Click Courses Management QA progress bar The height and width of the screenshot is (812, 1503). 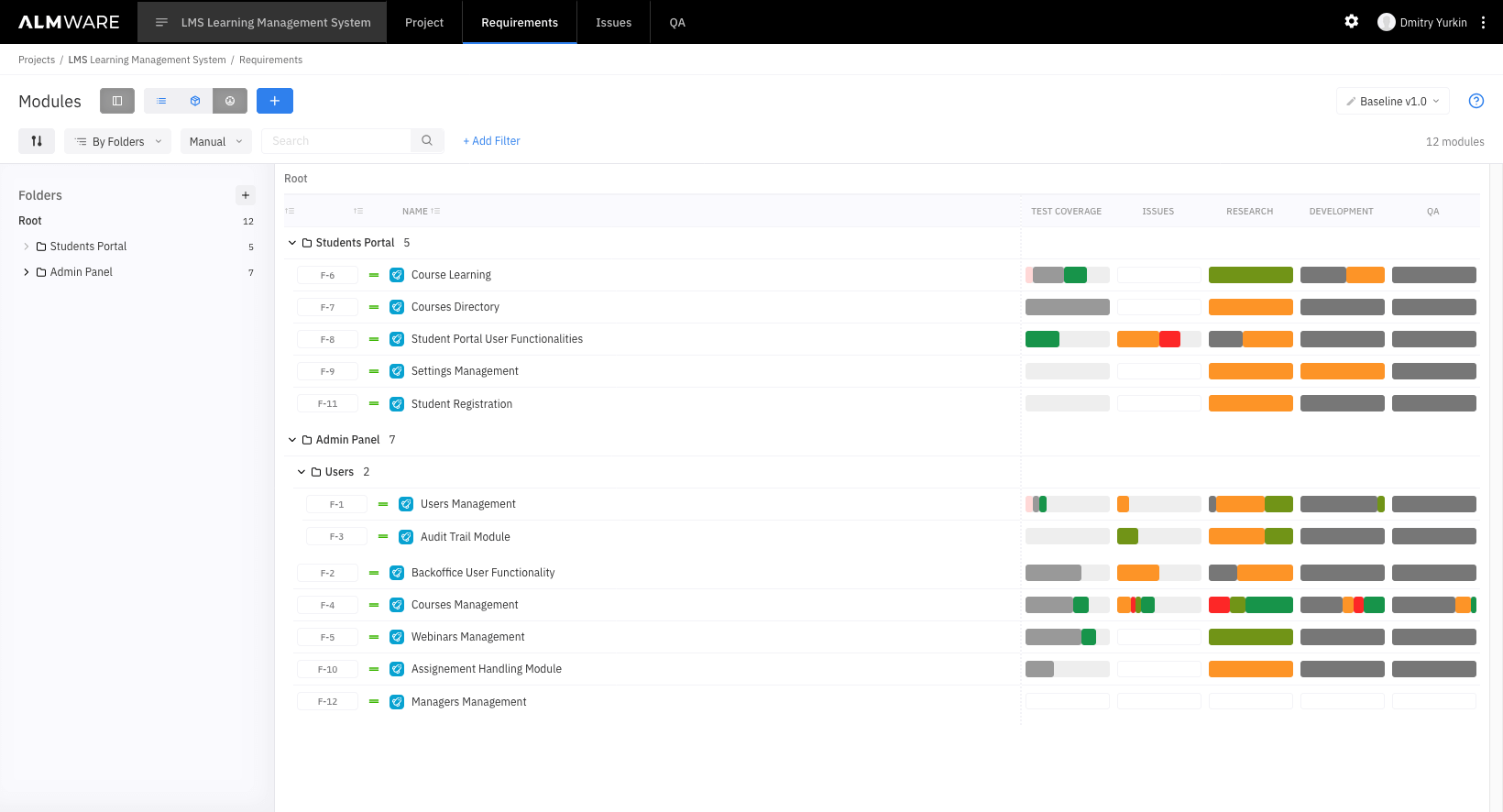[1434, 605]
